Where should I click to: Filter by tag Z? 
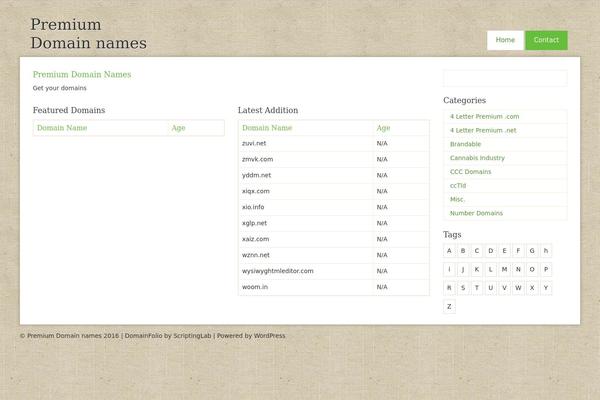tap(449, 306)
